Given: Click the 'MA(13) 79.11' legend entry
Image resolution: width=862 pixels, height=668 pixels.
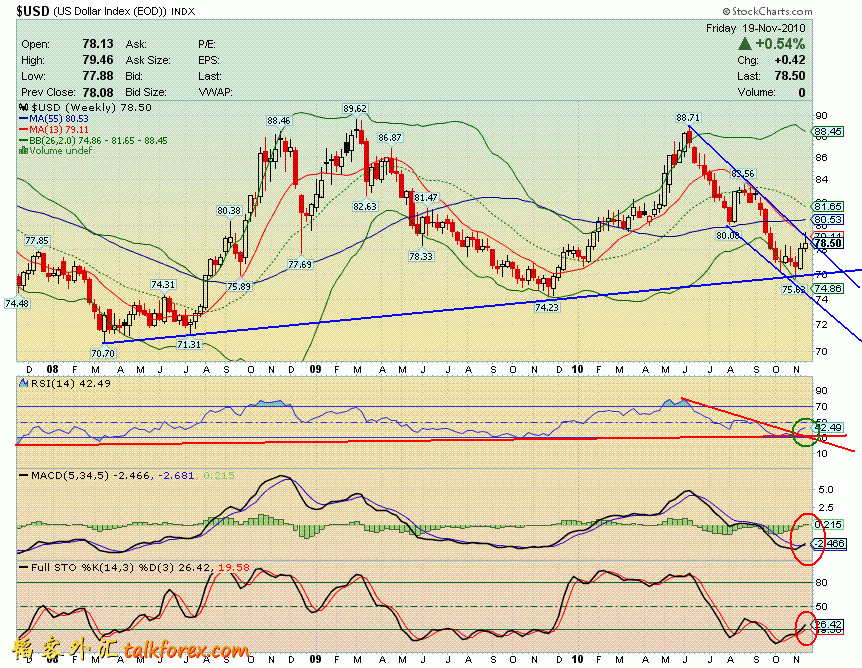Looking at the screenshot, I should click(54, 129).
